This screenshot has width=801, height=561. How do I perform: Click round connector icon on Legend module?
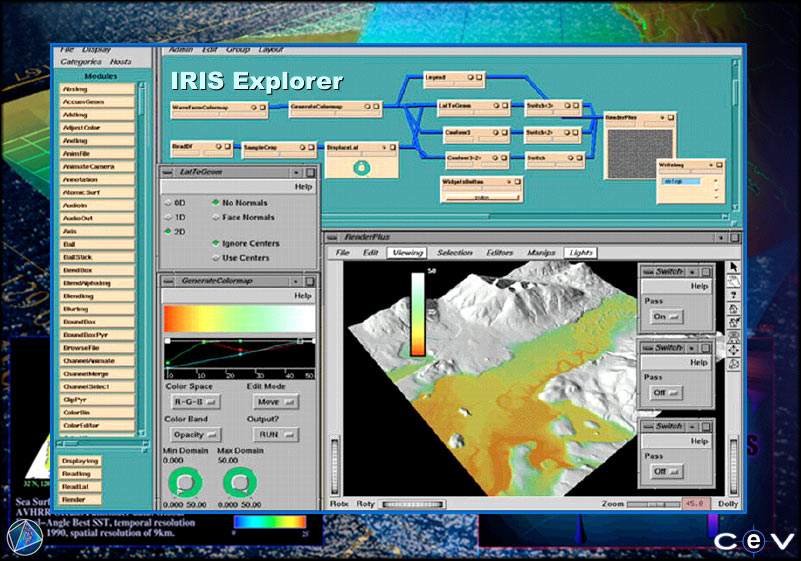pos(470,77)
